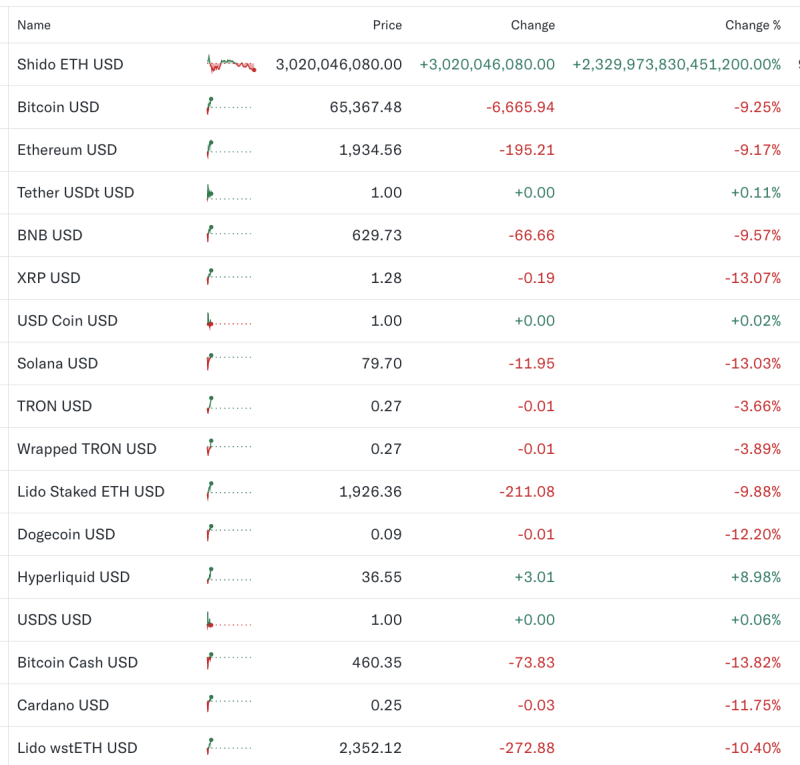The height and width of the screenshot is (765, 800).
Task: Sort the table by the Price column
Action: click(x=387, y=25)
